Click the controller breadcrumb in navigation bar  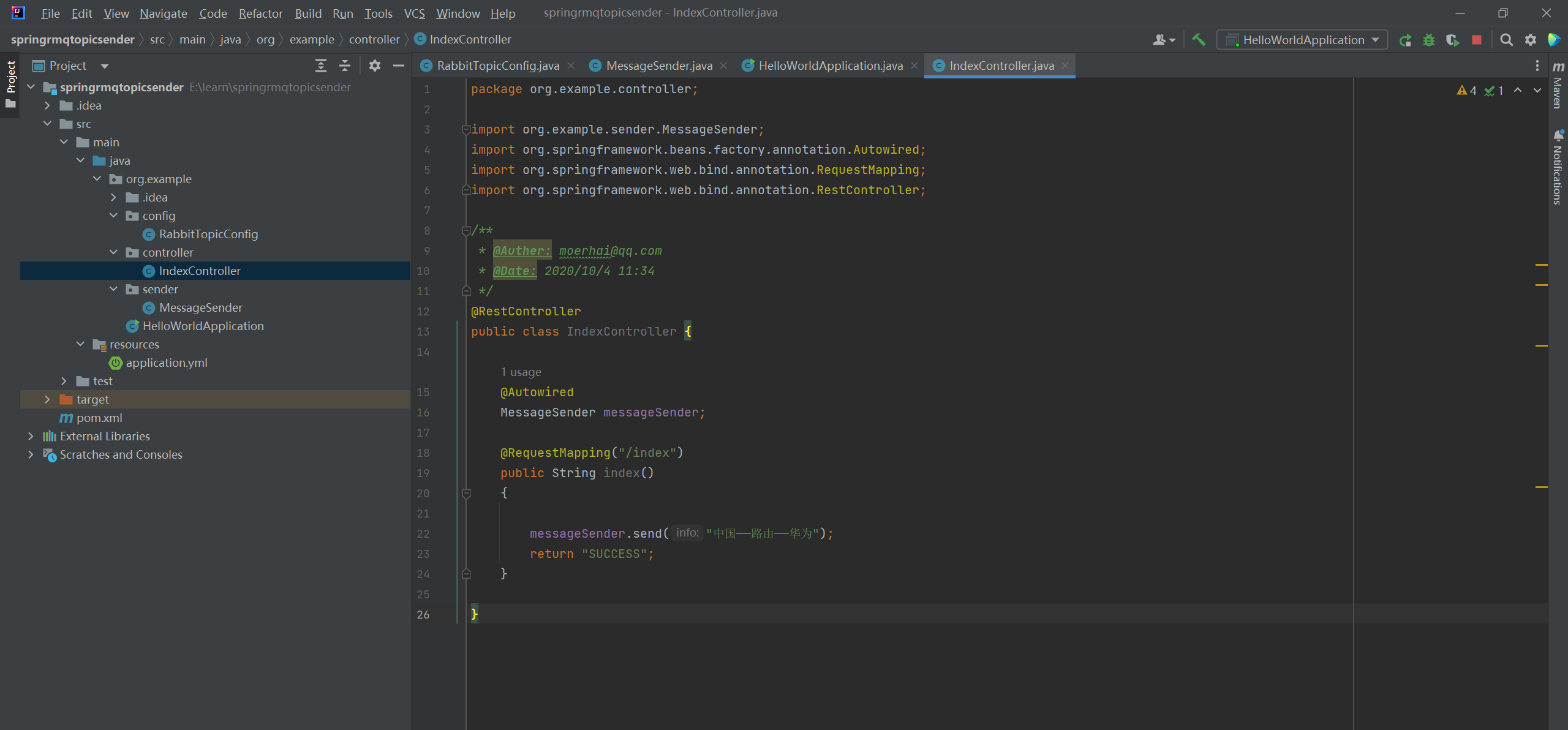(374, 39)
